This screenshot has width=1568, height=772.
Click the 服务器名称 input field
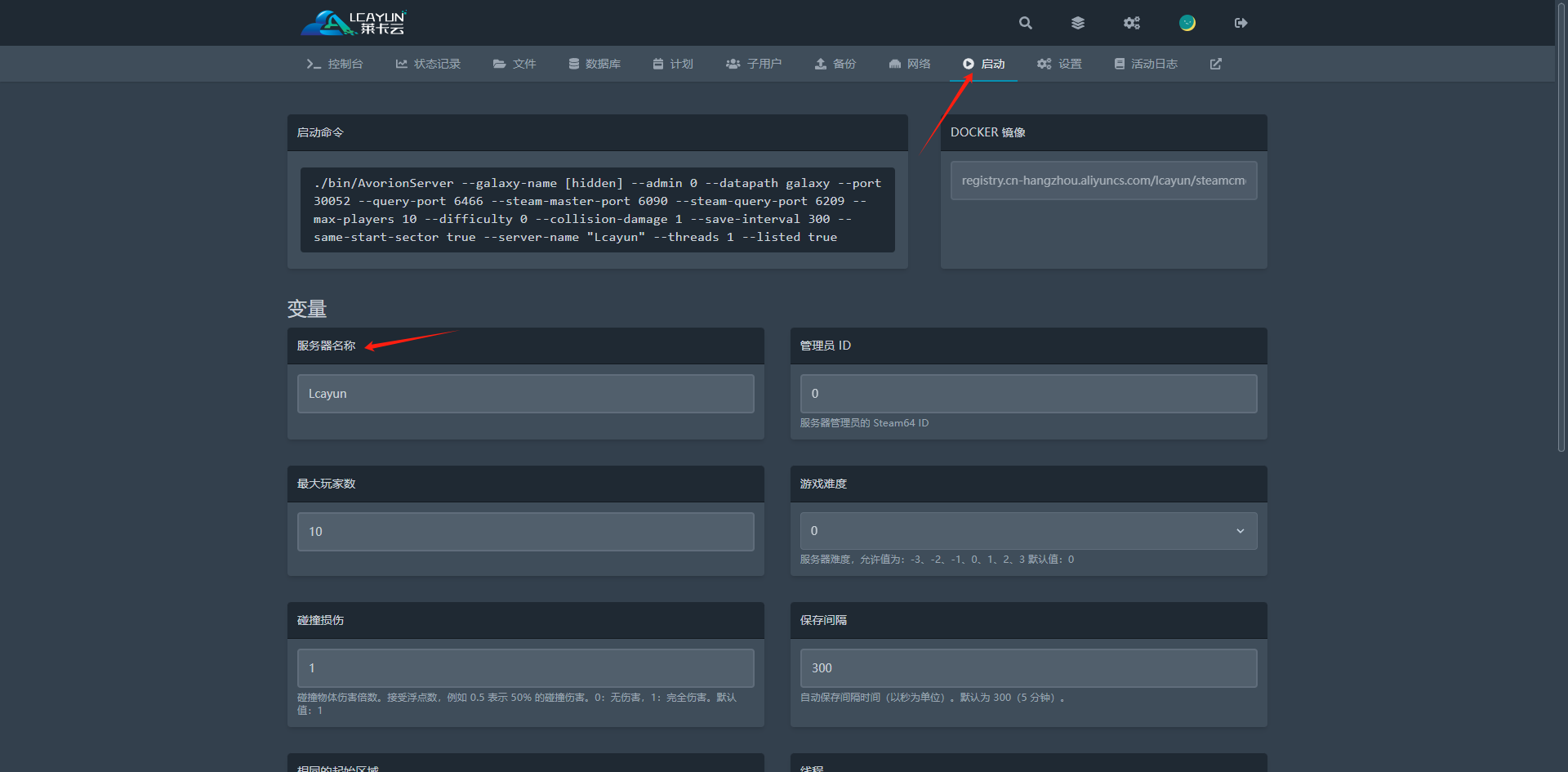(x=525, y=394)
